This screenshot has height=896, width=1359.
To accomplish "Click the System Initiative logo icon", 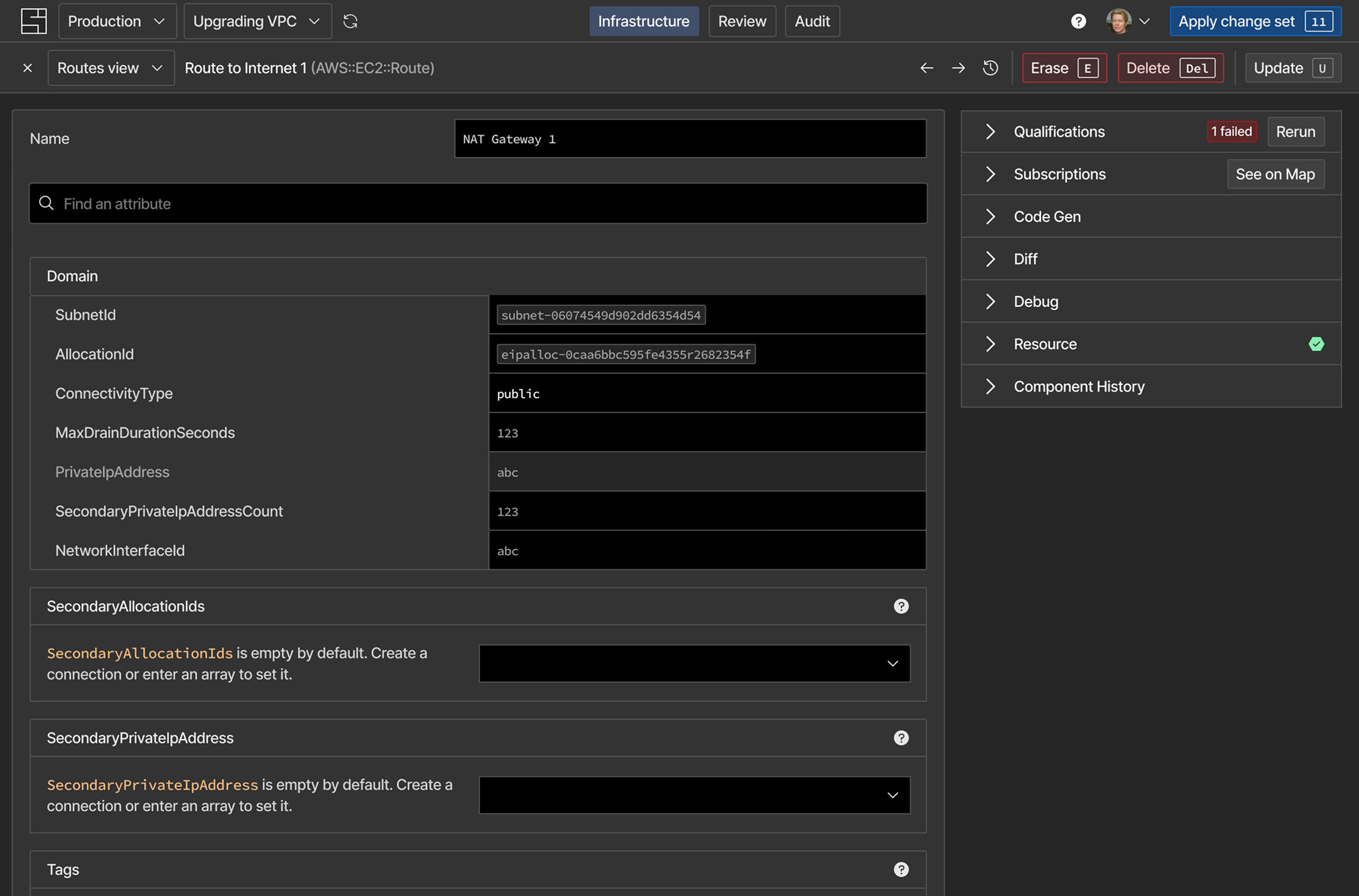I will (x=34, y=21).
